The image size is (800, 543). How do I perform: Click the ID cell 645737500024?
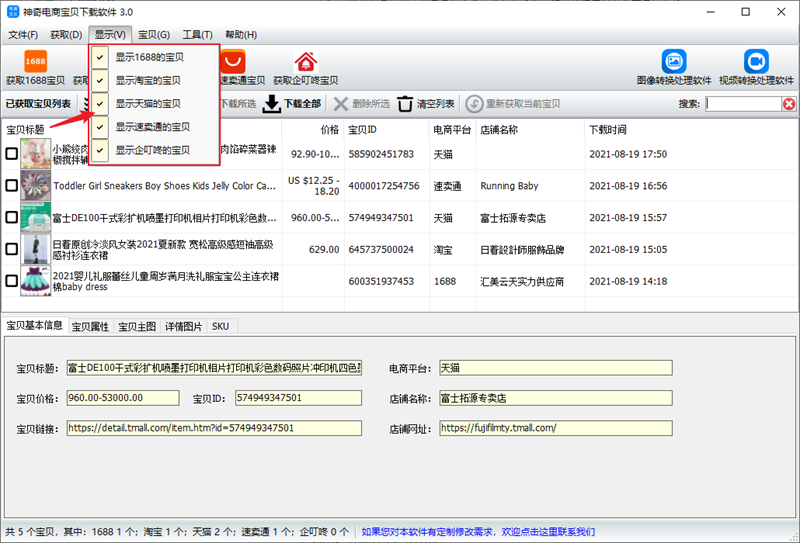tap(381, 250)
